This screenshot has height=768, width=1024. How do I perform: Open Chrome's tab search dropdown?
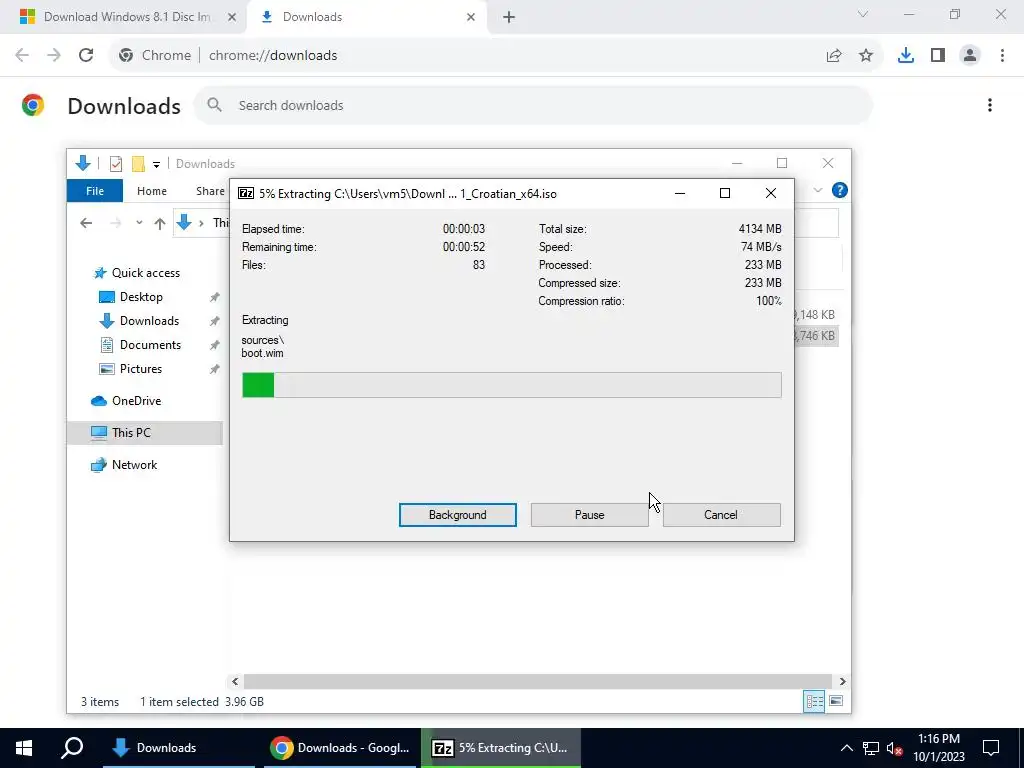[863, 14]
